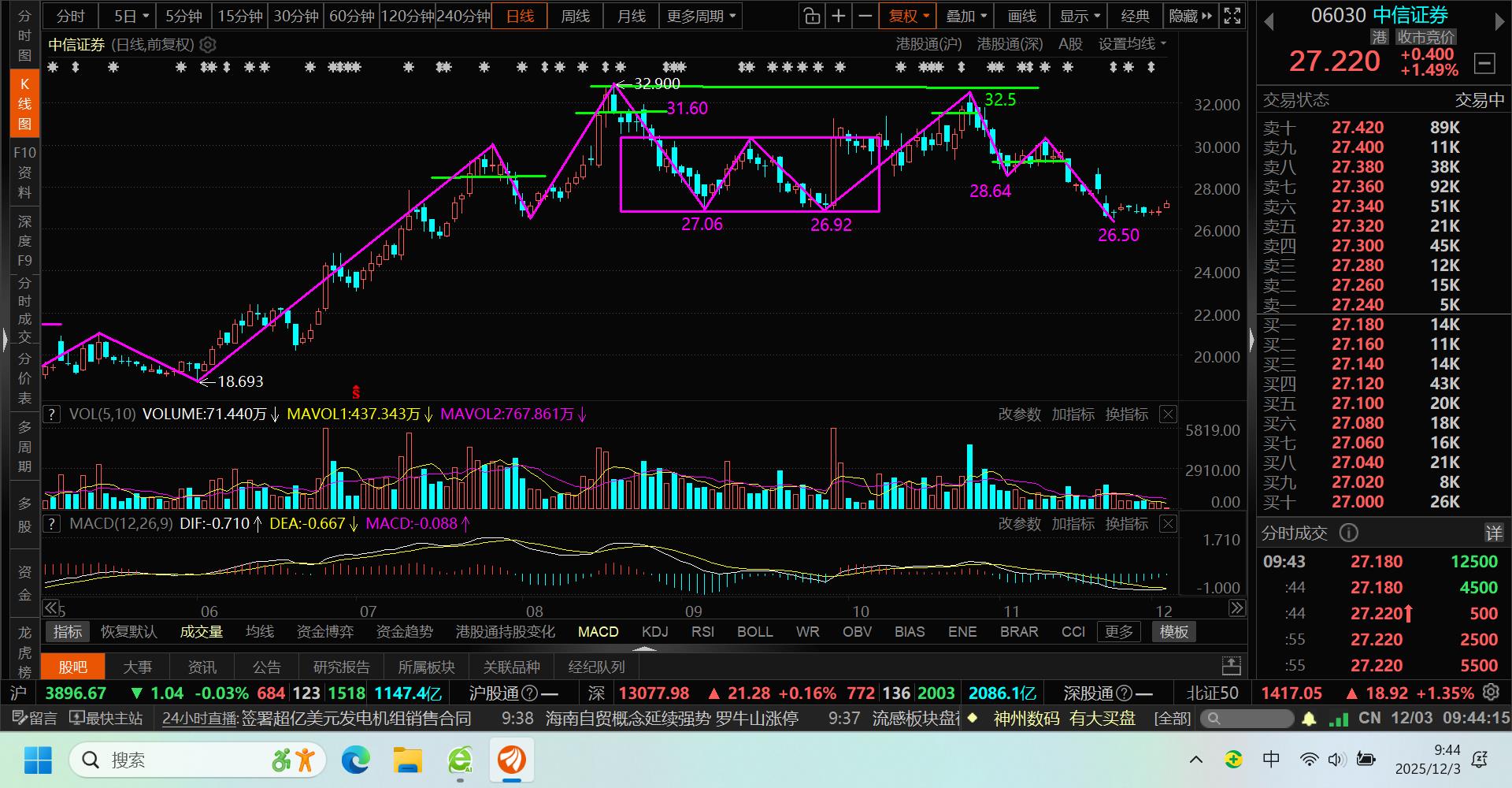Screen dimensions: 1512x788
Task: Switch to the 周线 period tab
Action: tap(575, 16)
